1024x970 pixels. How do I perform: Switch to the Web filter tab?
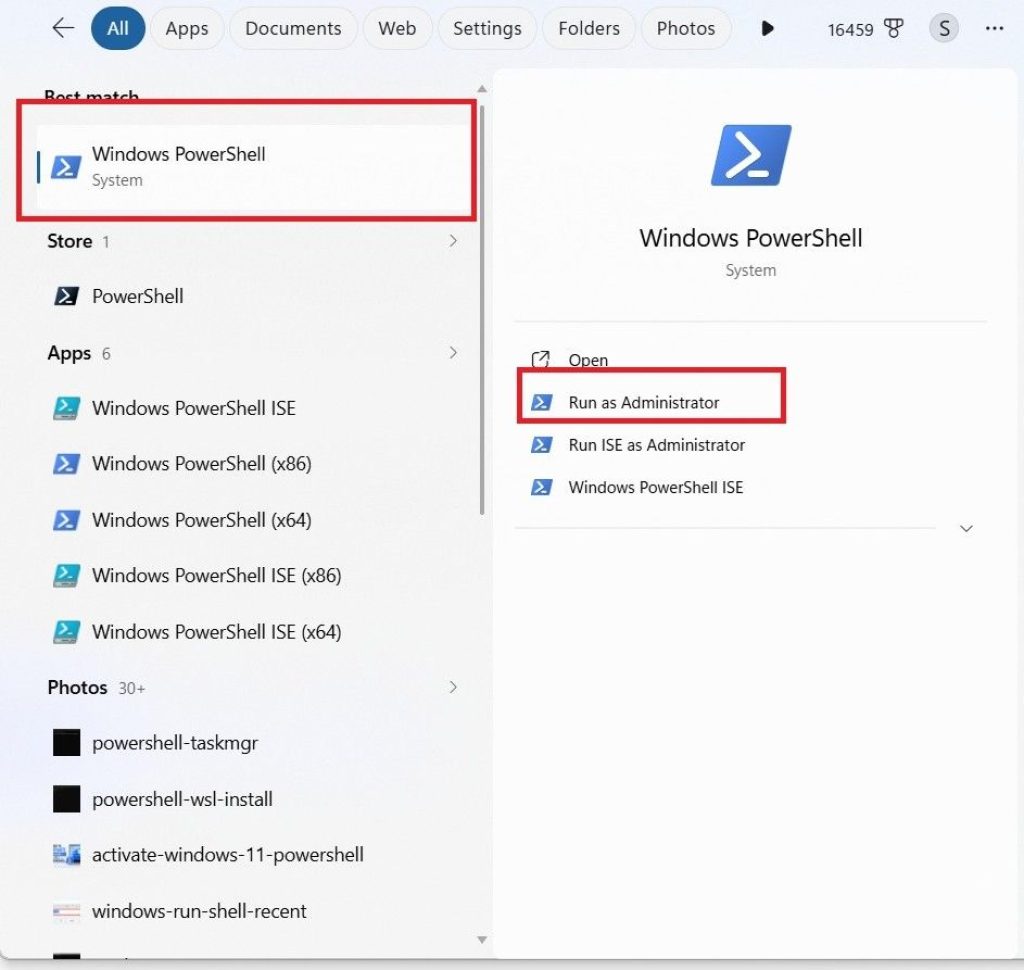pyautogui.click(x=397, y=28)
